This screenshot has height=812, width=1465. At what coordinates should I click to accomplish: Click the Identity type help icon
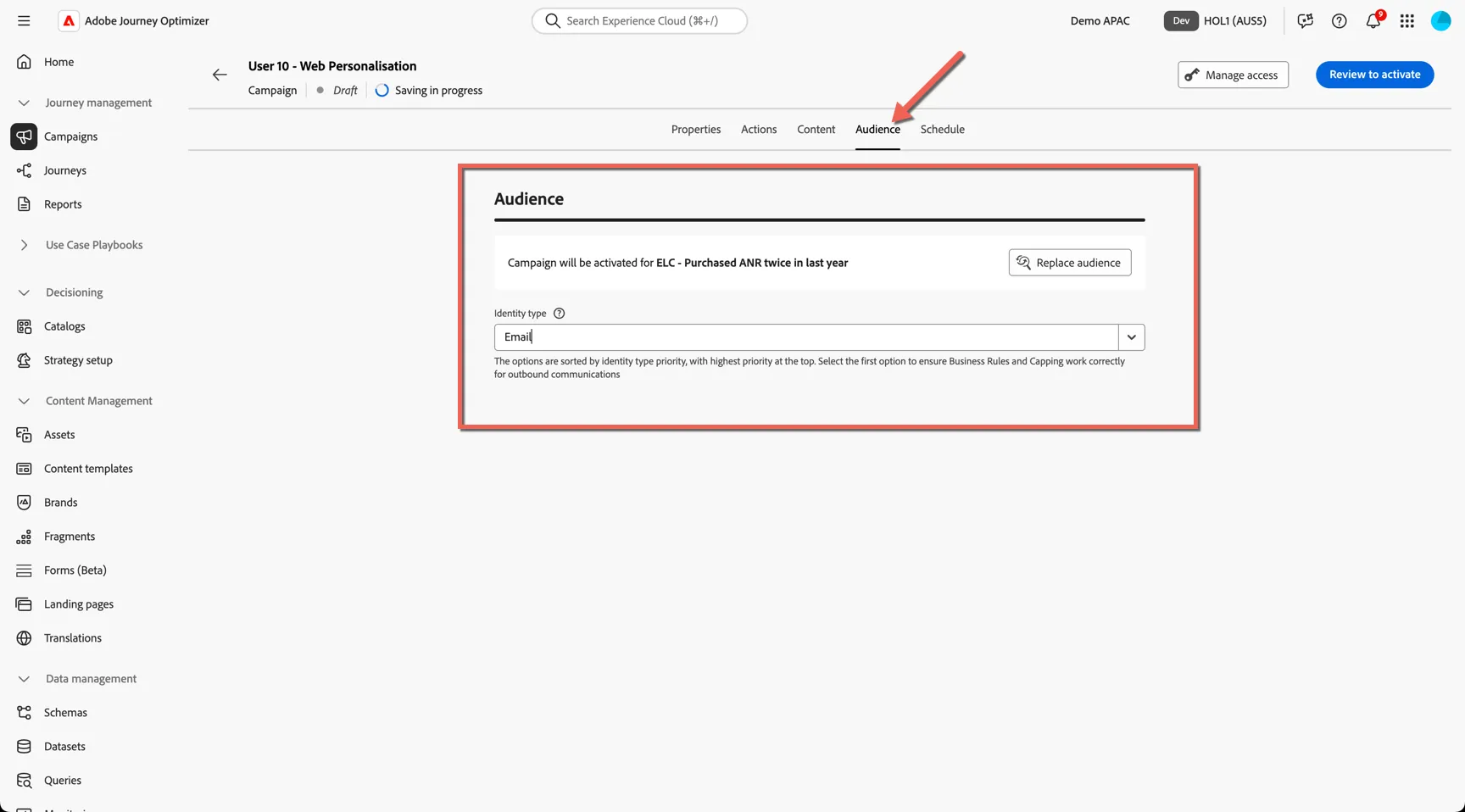(559, 313)
